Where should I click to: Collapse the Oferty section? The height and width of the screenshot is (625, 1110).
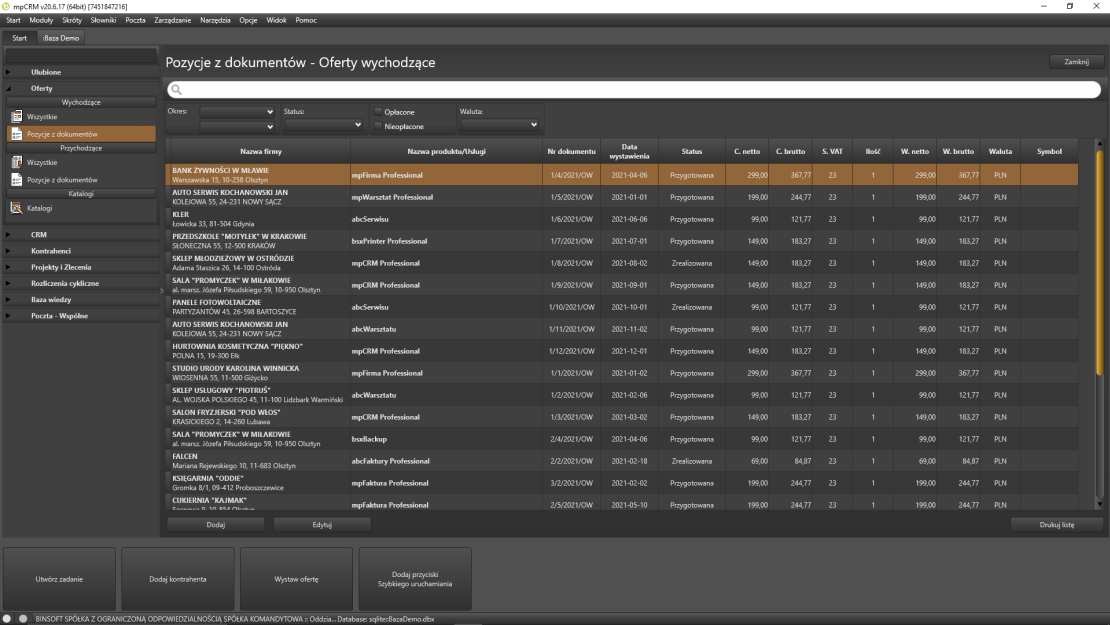click(81, 88)
